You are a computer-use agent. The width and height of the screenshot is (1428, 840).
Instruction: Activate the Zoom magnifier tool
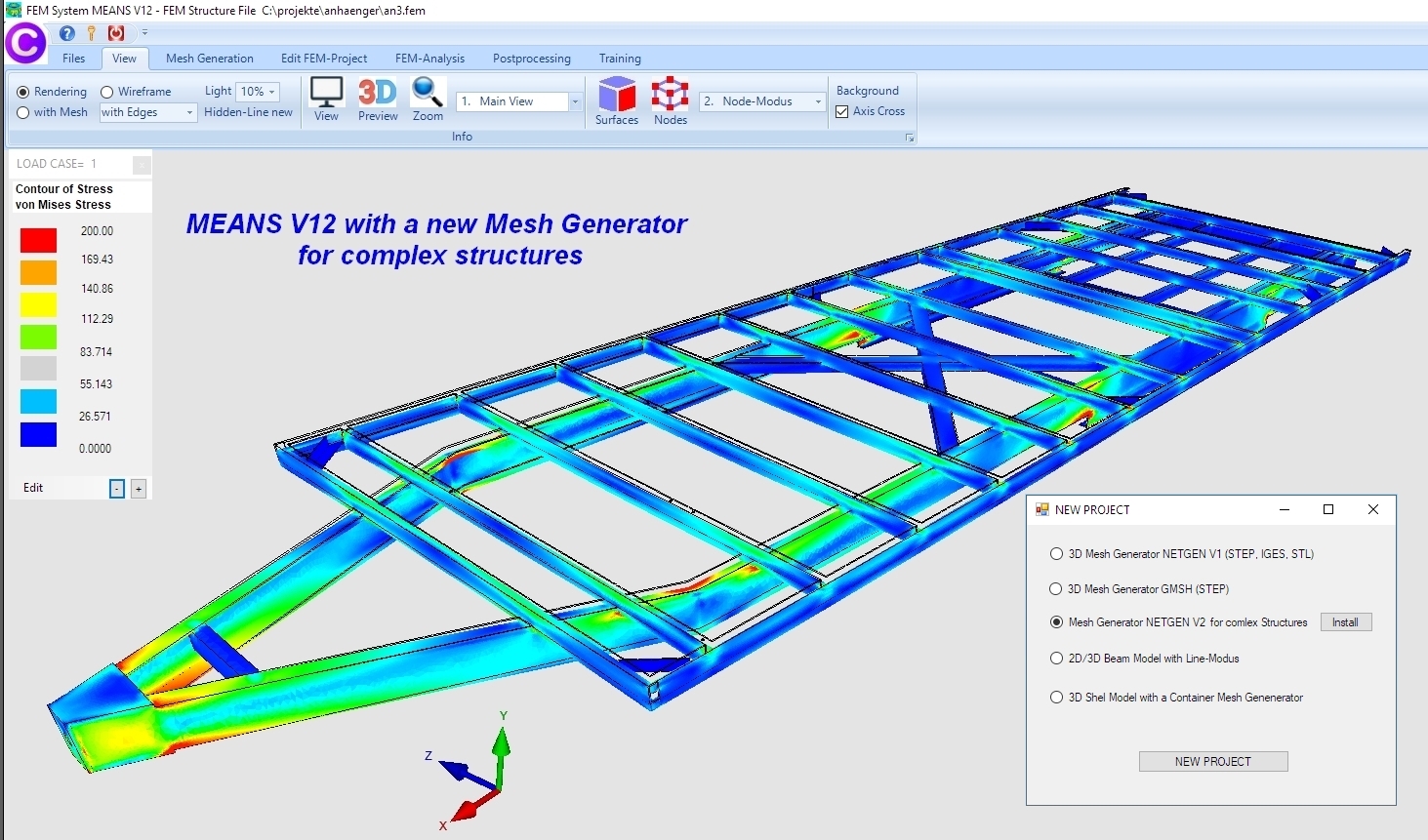tap(428, 100)
